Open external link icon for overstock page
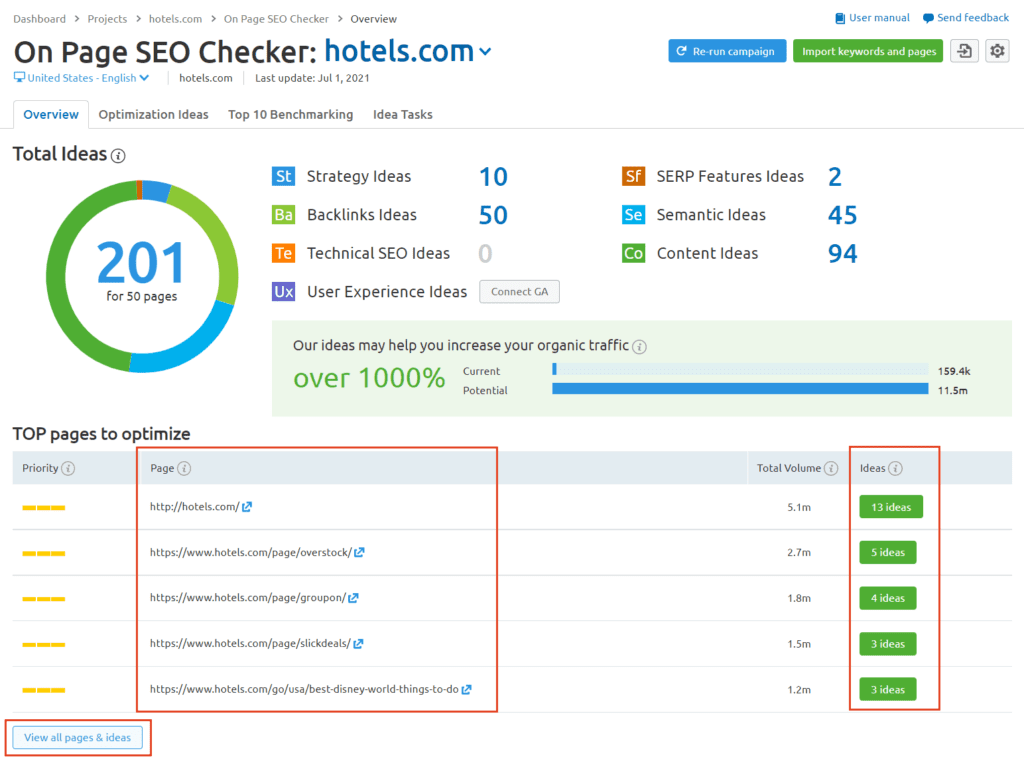Screen dimensions: 1024x763 359,553
